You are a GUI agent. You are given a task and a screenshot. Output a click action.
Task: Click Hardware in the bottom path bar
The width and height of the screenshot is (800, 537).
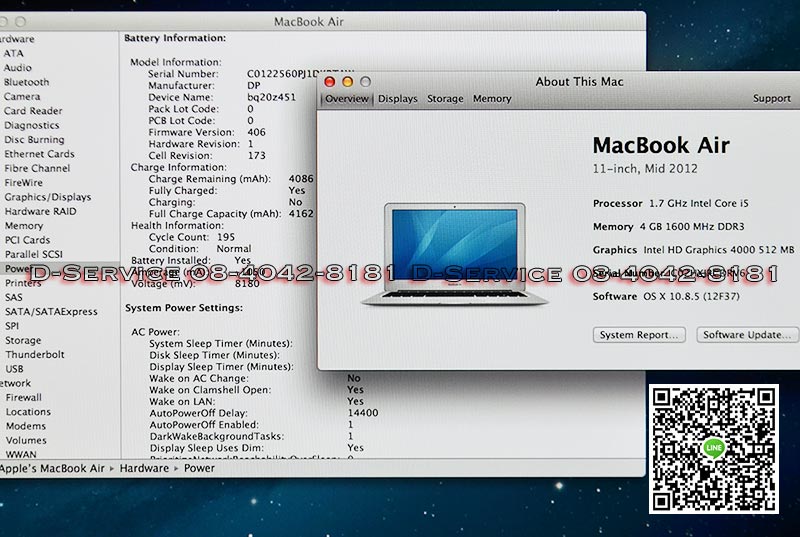tap(144, 468)
